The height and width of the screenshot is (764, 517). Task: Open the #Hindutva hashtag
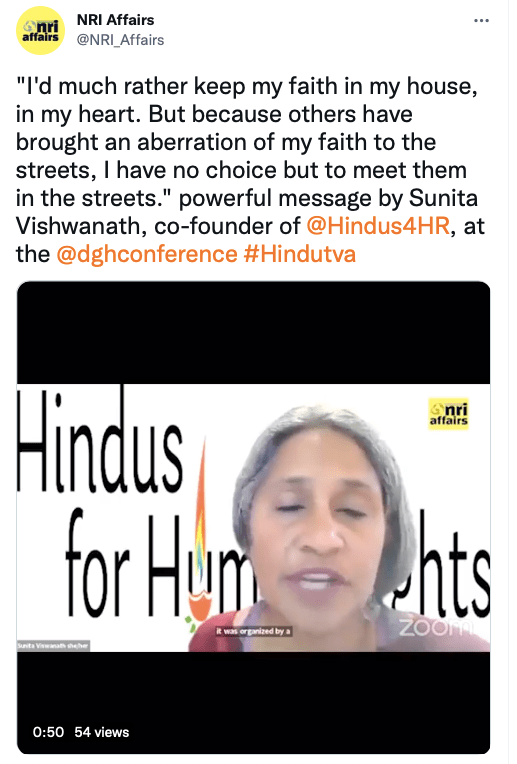tap(300, 254)
